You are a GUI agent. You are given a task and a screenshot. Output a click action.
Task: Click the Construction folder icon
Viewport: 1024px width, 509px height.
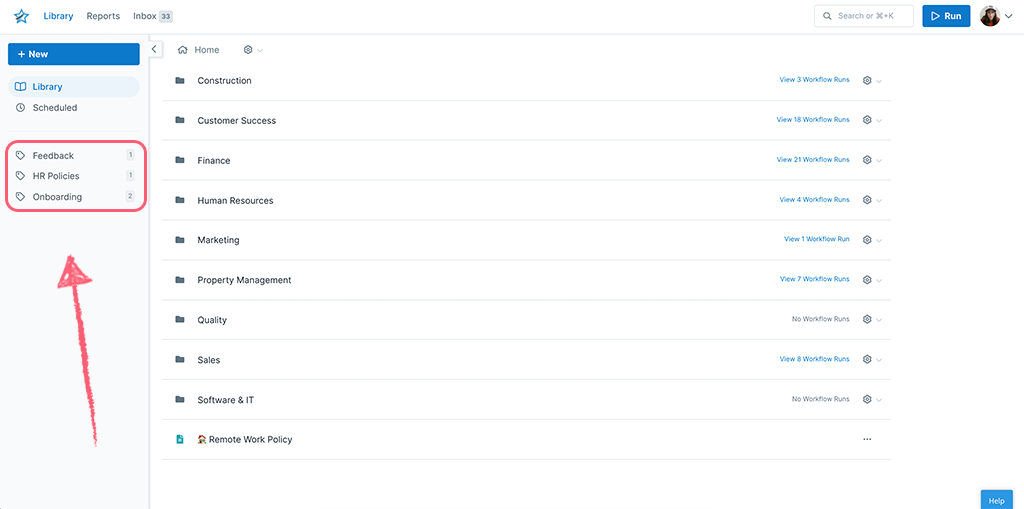(x=180, y=80)
